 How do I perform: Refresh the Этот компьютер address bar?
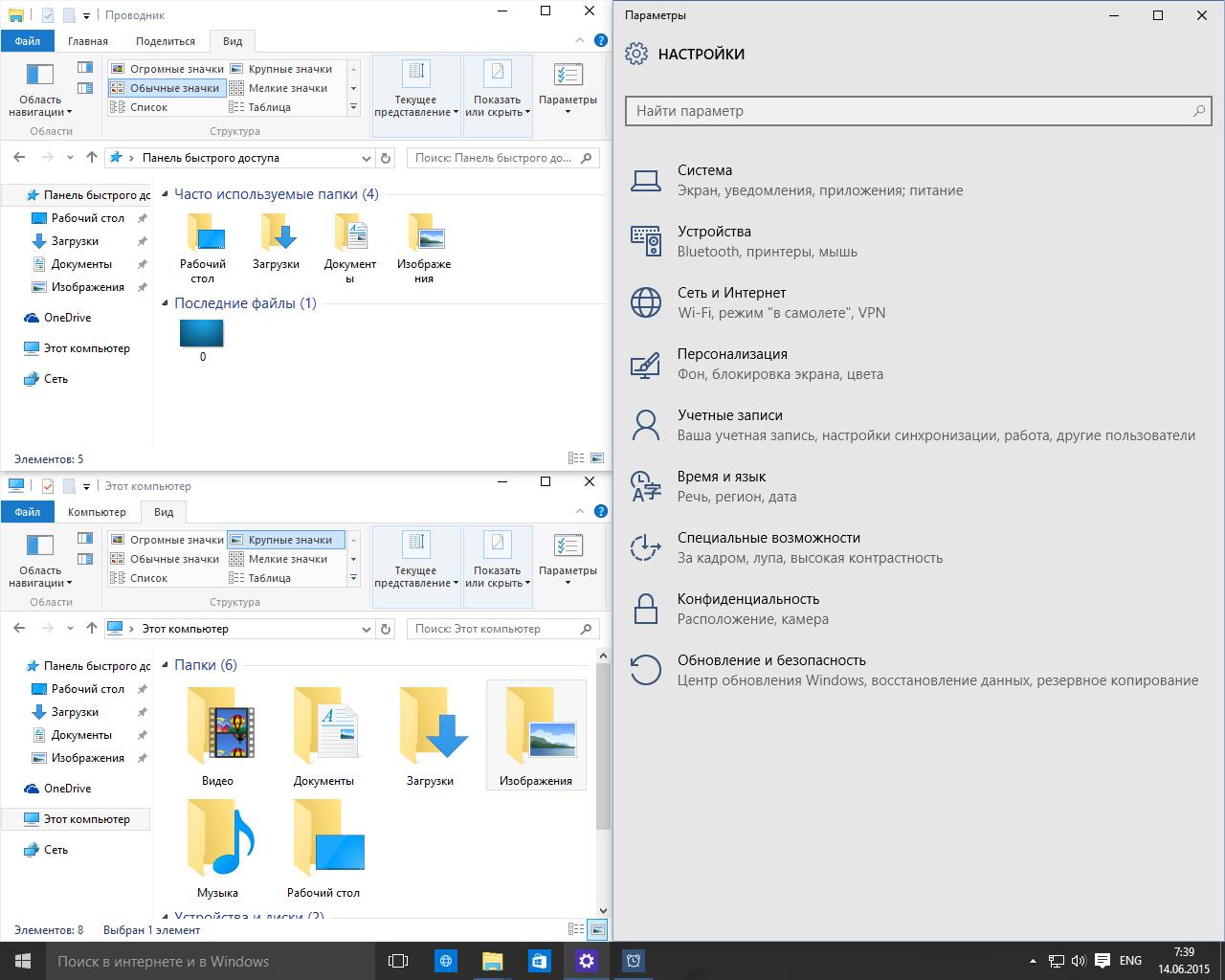pos(386,629)
